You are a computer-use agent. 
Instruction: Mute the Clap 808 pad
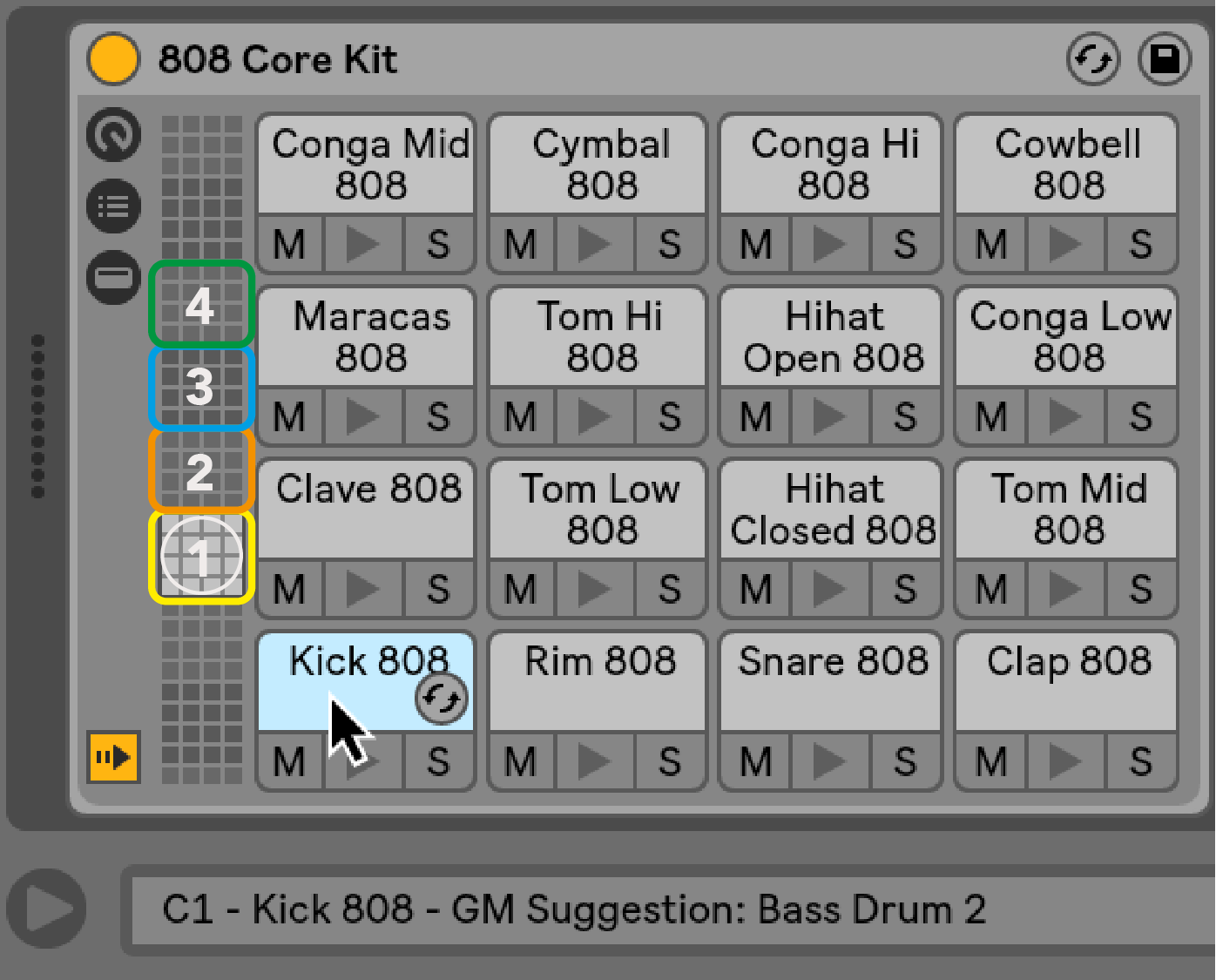click(x=991, y=761)
